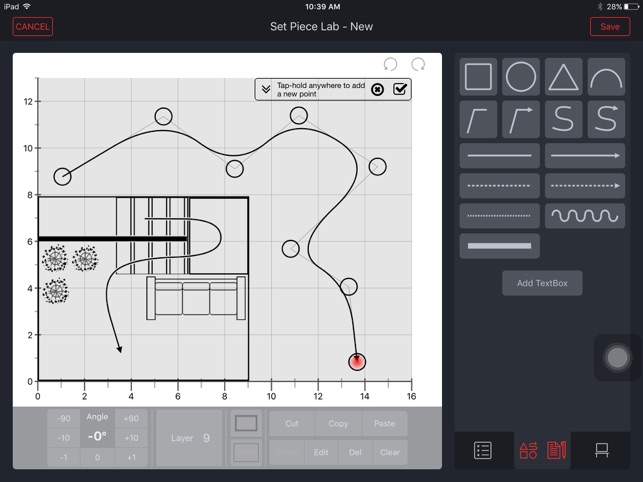Click the Copy button
The image size is (643, 482).
tap(338, 423)
